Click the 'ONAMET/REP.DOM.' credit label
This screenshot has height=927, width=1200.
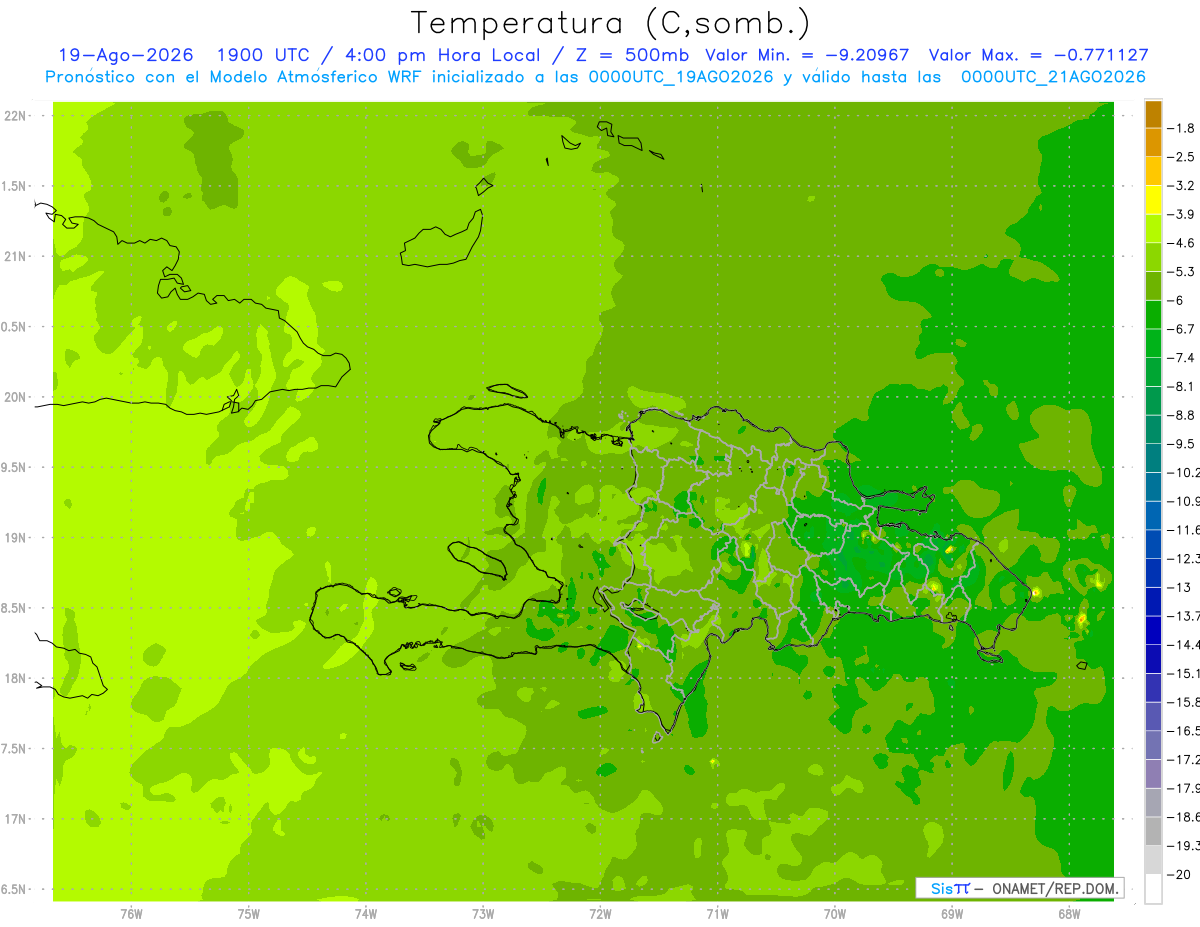[x=1055, y=888]
